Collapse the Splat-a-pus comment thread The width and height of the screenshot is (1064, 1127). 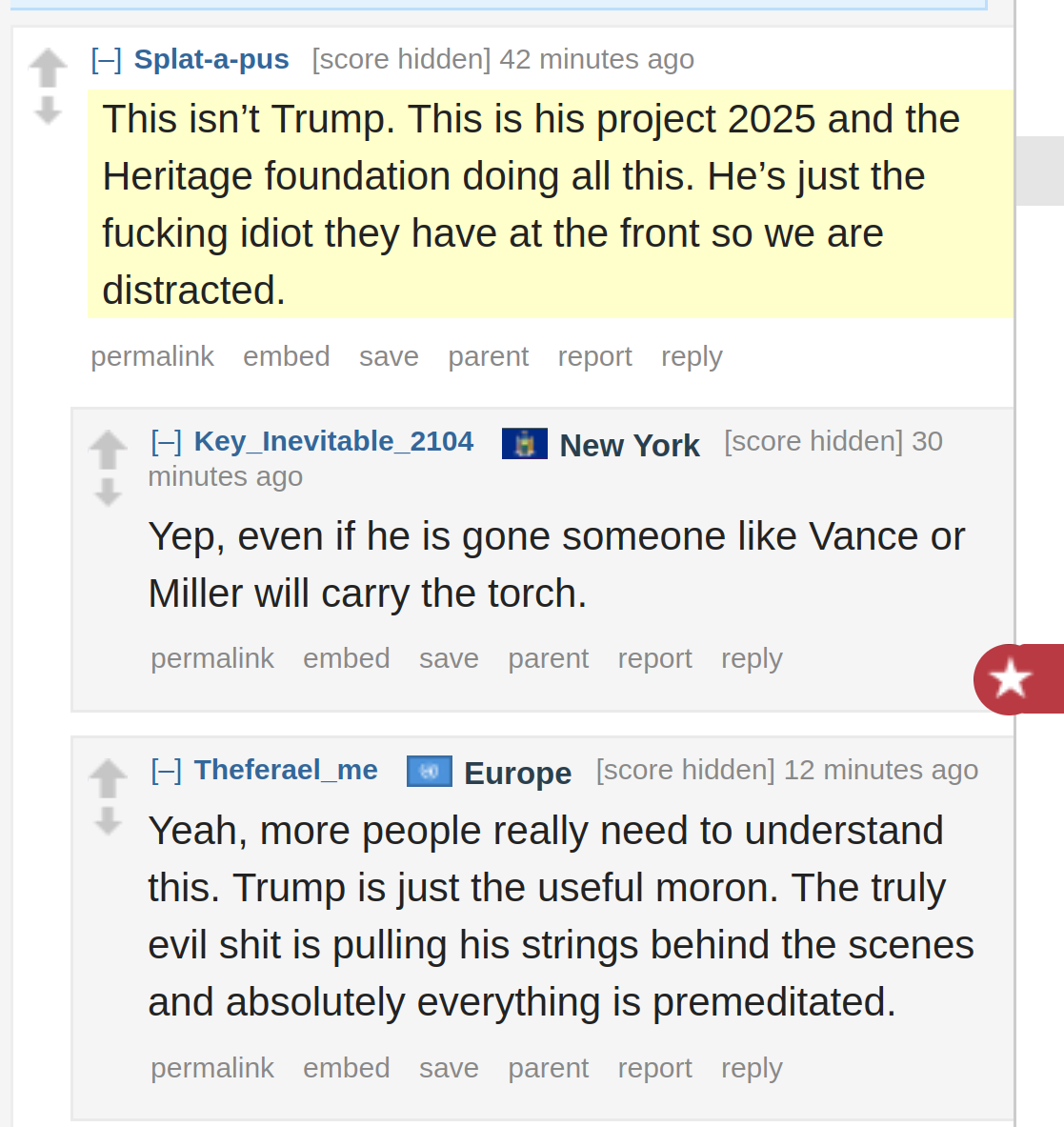click(107, 60)
